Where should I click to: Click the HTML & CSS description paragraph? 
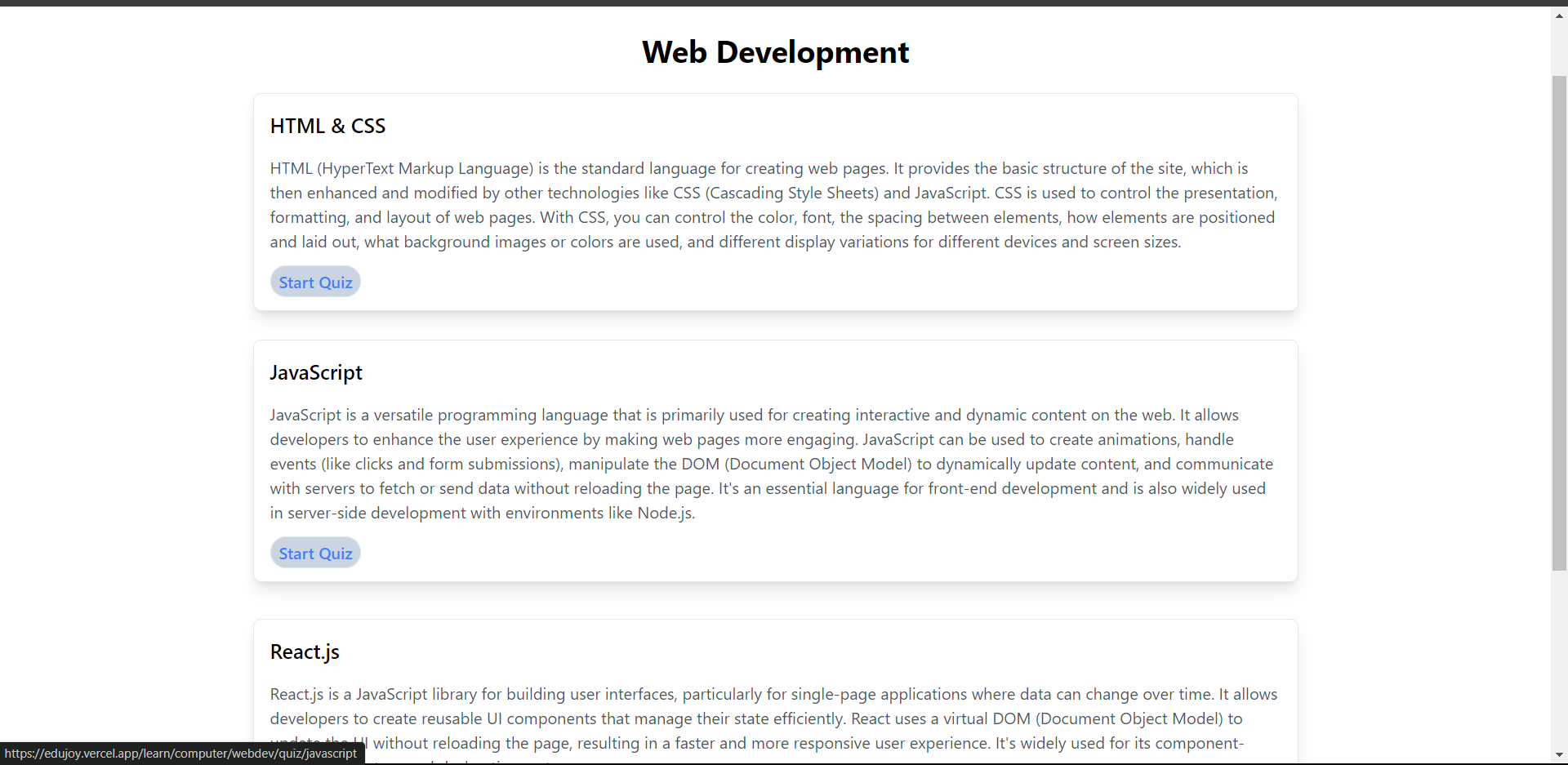(775, 205)
